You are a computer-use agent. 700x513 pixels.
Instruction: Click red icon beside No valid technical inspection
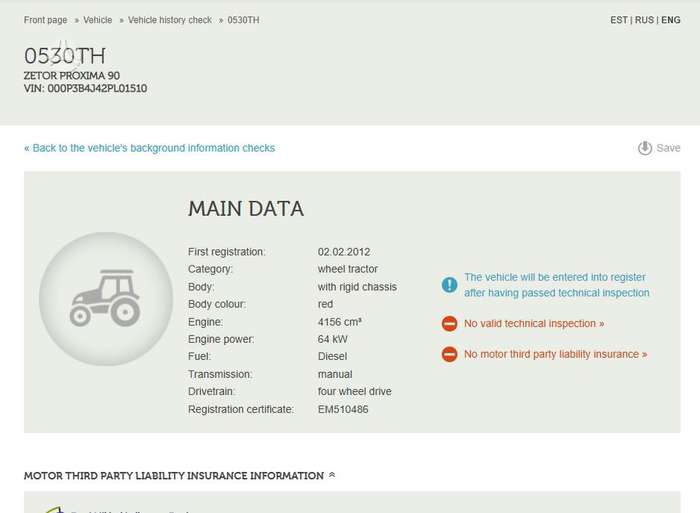(449, 323)
